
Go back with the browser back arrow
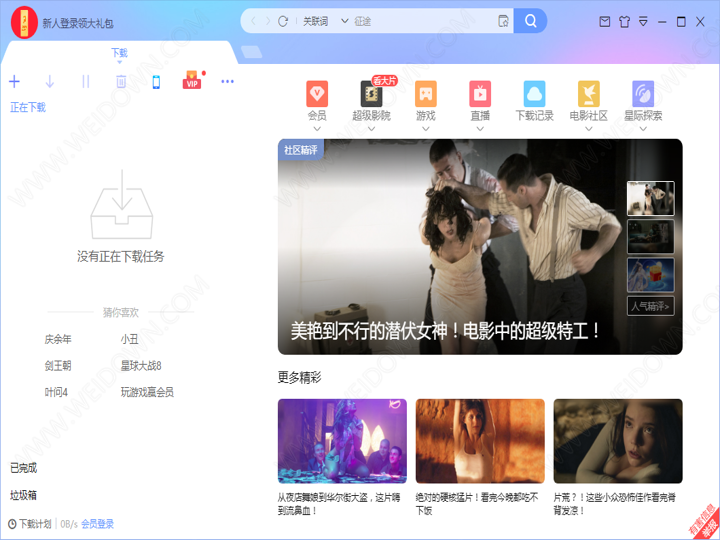[253, 21]
